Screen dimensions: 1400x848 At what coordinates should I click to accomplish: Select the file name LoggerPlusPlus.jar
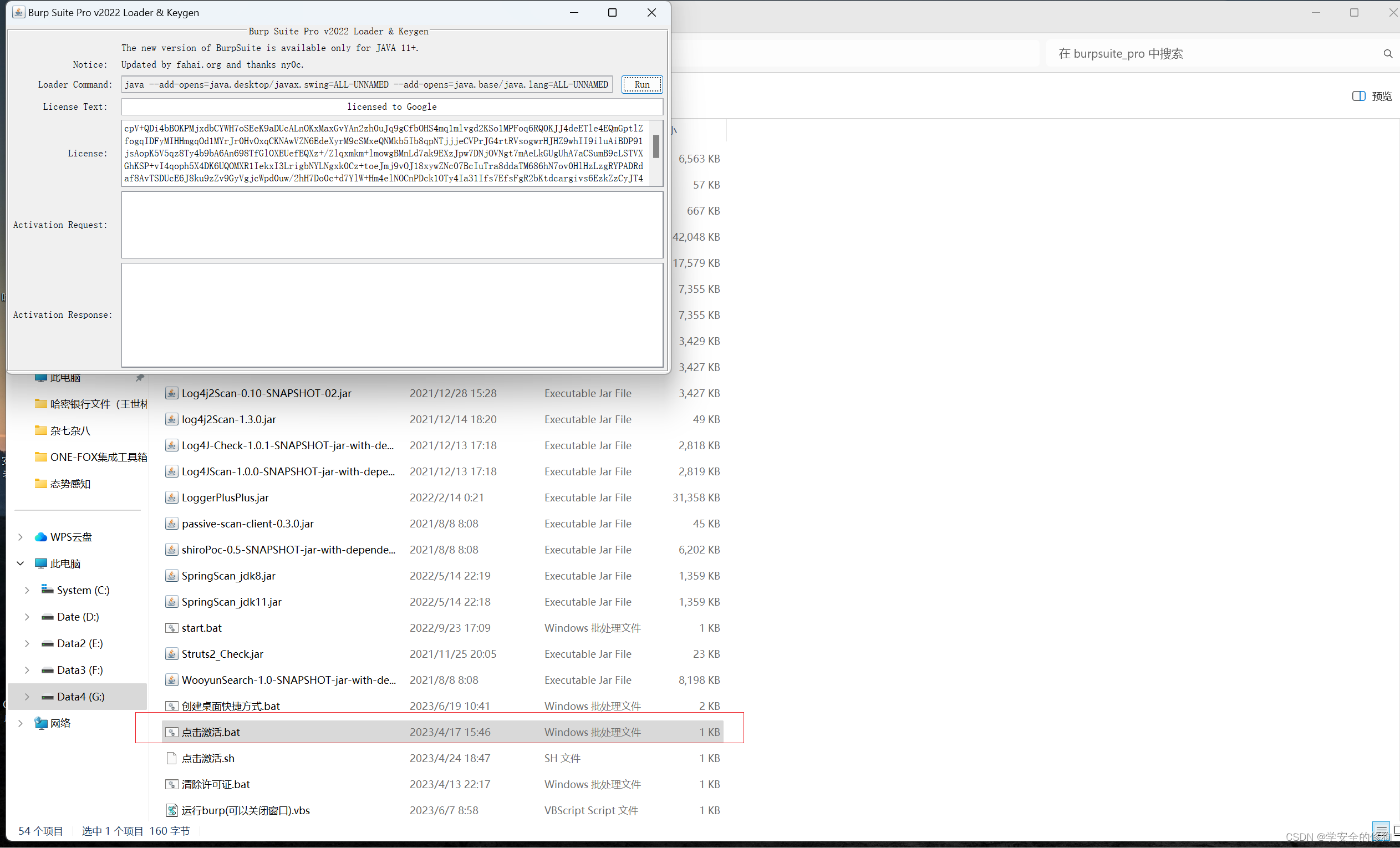(x=225, y=497)
